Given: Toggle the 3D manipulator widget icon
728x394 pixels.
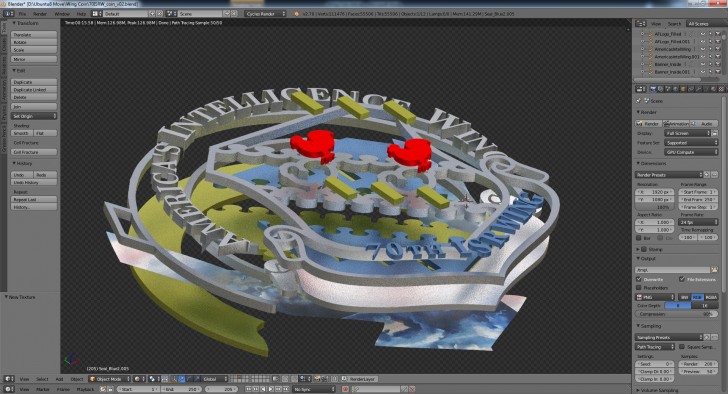Looking at the screenshot, I should [x=175, y=379].
